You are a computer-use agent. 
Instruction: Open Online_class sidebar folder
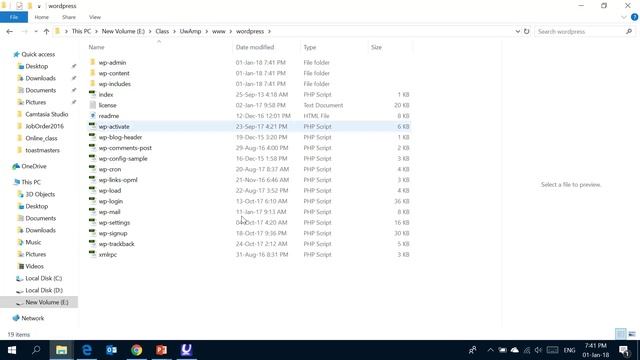point(41,138)
